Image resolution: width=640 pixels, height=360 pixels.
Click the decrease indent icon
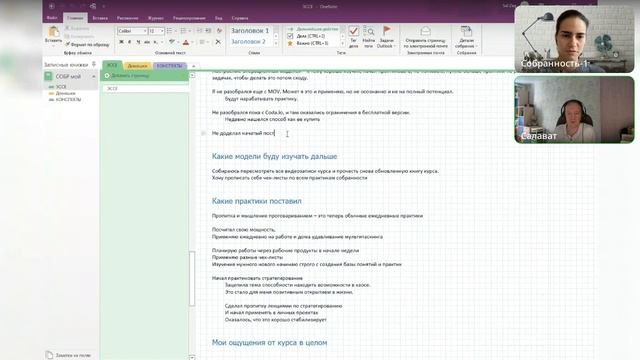(200, 31)
